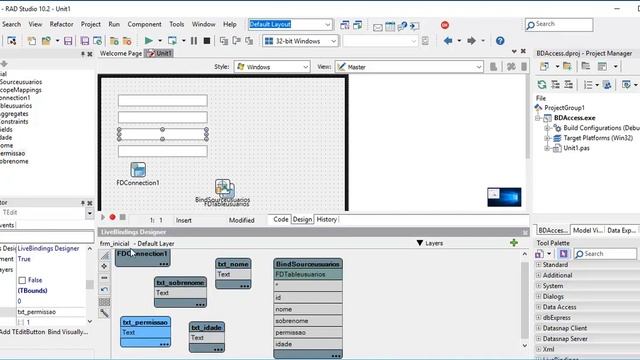
Task: Expand the Layers disclosure triangle
Action: (x=420, y=243)
